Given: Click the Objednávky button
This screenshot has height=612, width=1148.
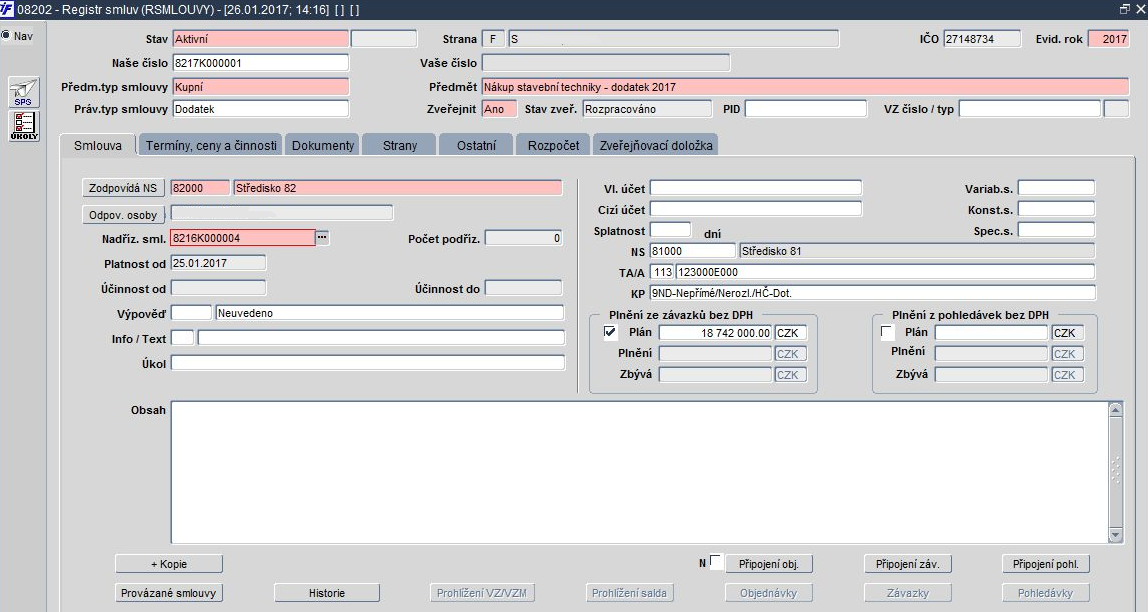Looking at the screenshot, I should (768, 593).
